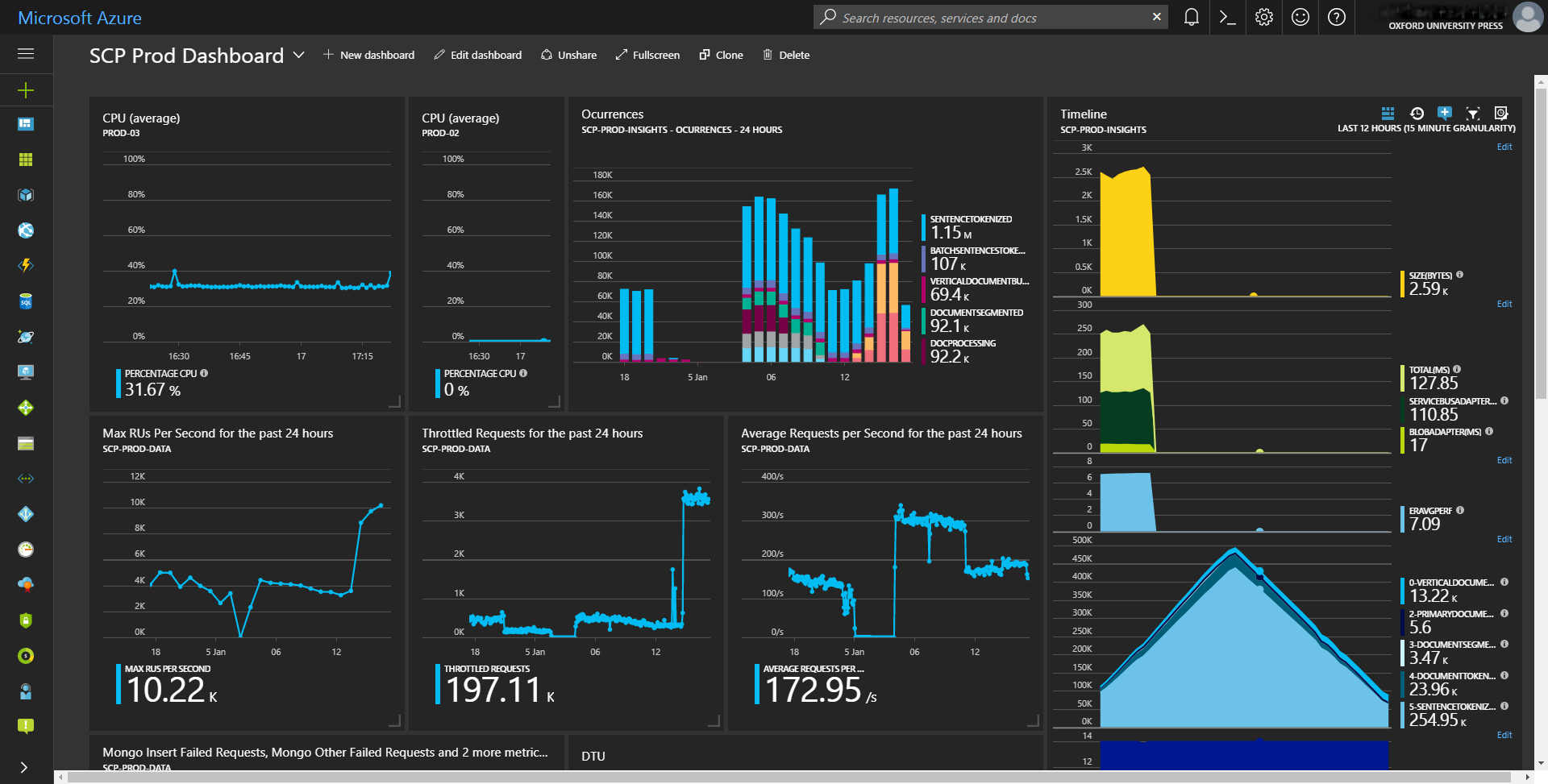
Task: Click the Timeline filter funnel icon
Action: pos(1473,114)
